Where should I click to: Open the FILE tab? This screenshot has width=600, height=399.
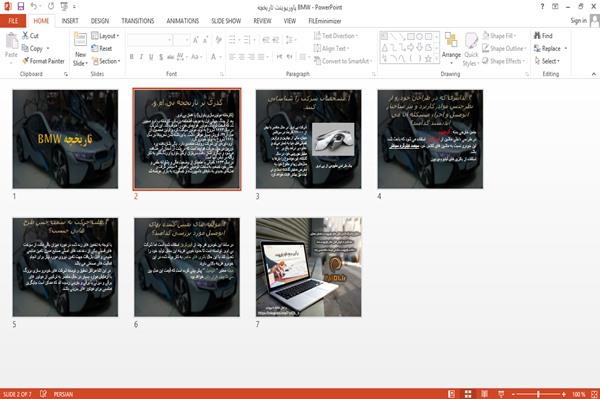coord(13,21)
